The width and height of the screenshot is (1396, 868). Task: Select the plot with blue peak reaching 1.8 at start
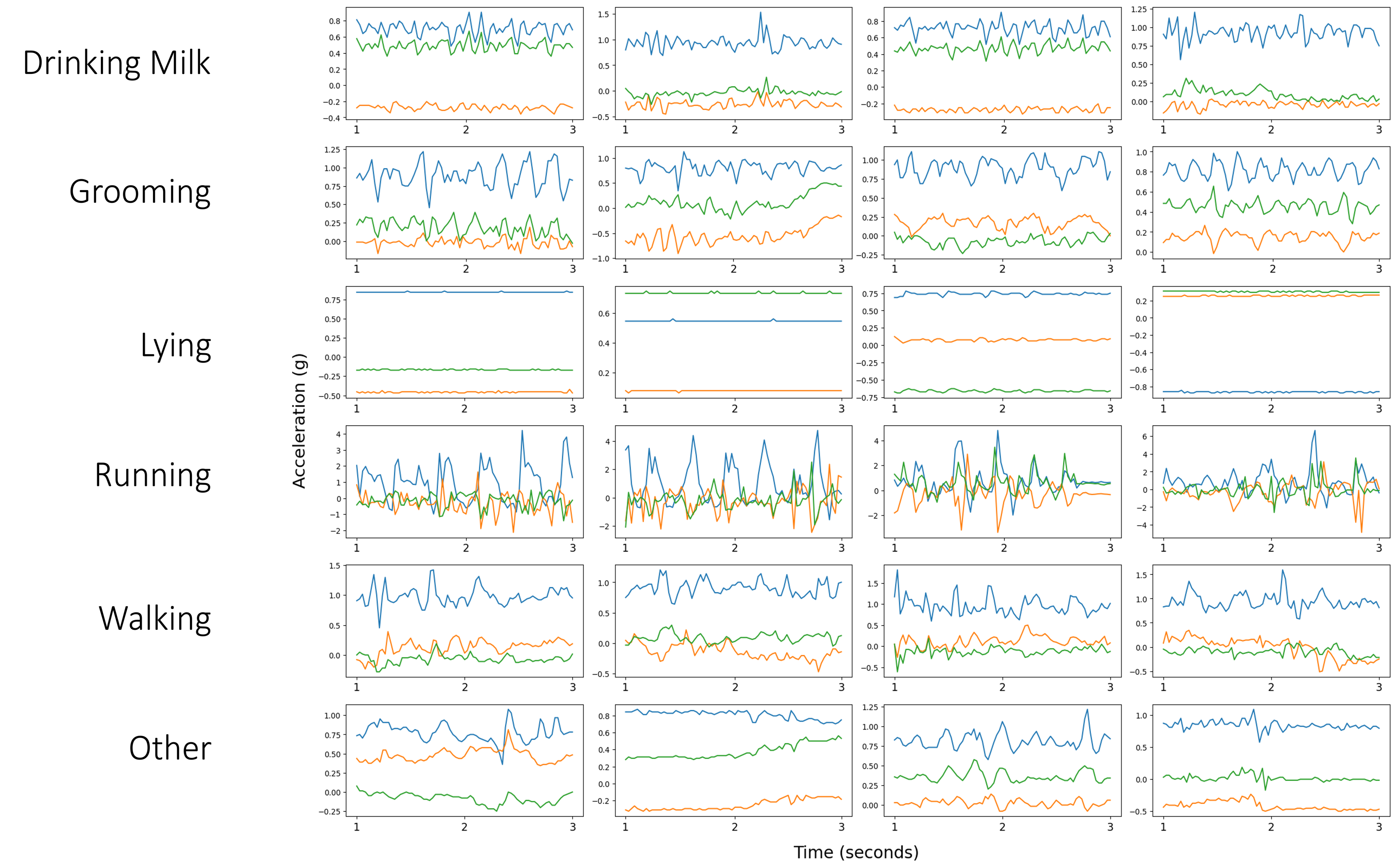tap(1002, 620)
